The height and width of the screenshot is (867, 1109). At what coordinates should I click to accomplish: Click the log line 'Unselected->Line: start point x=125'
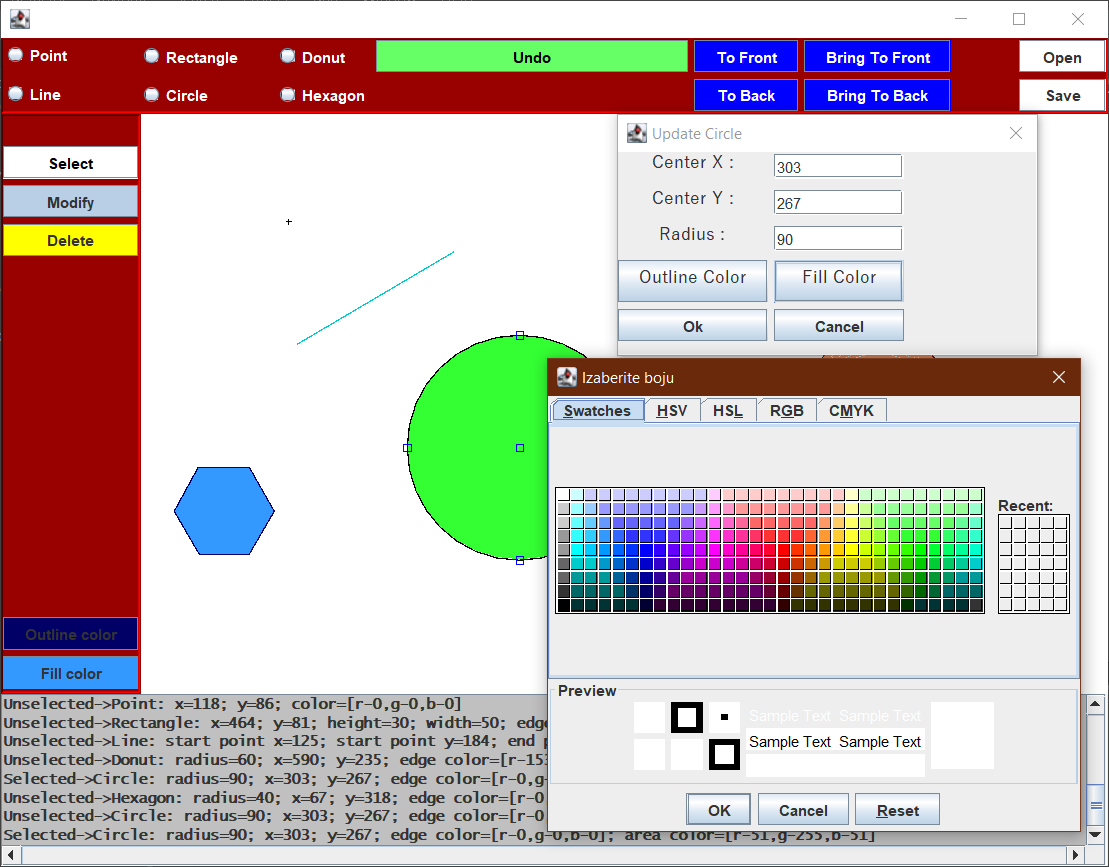tap(274, 740)
